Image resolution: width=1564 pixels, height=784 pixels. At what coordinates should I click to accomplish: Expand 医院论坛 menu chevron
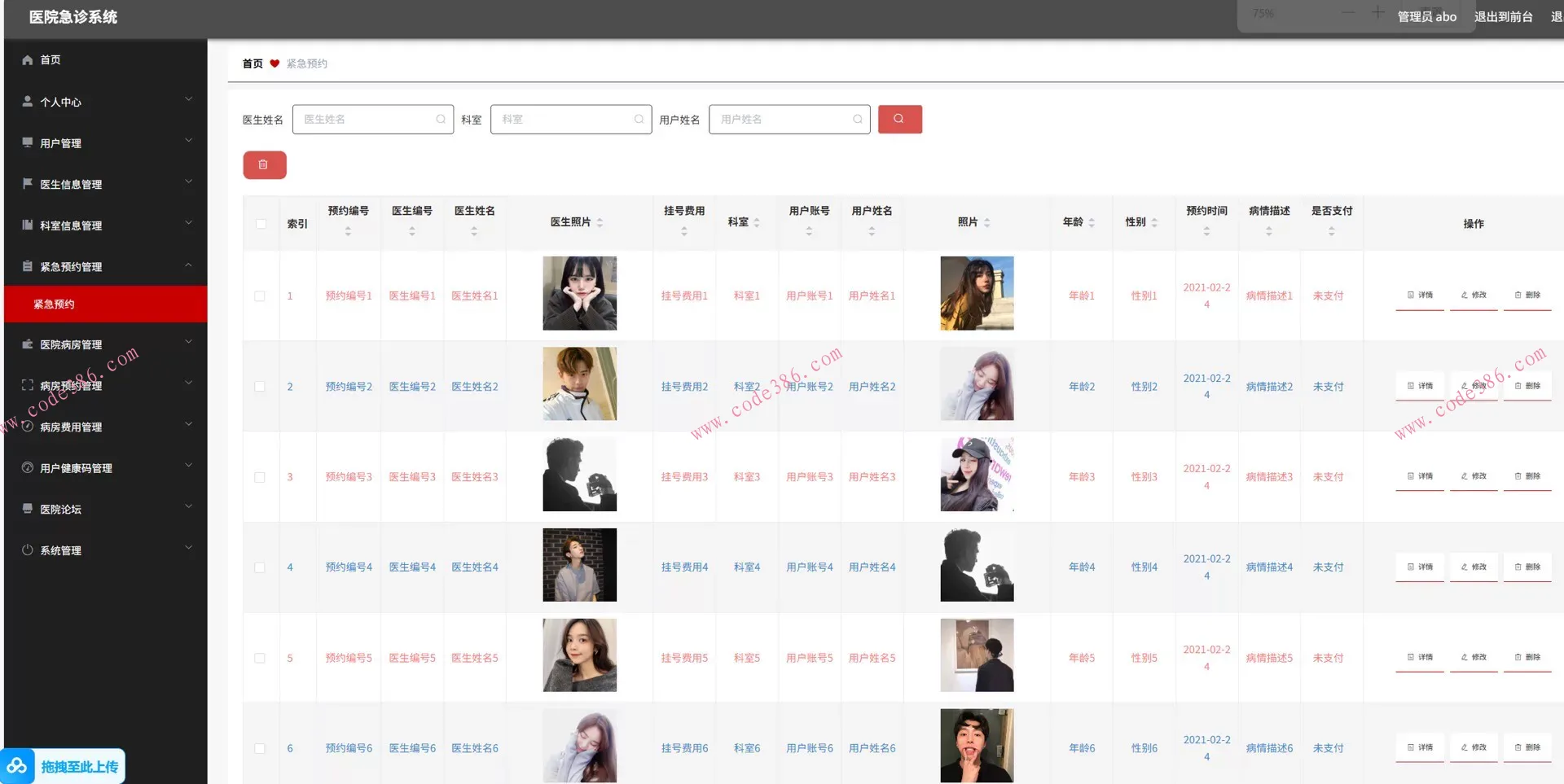point(189,506)
